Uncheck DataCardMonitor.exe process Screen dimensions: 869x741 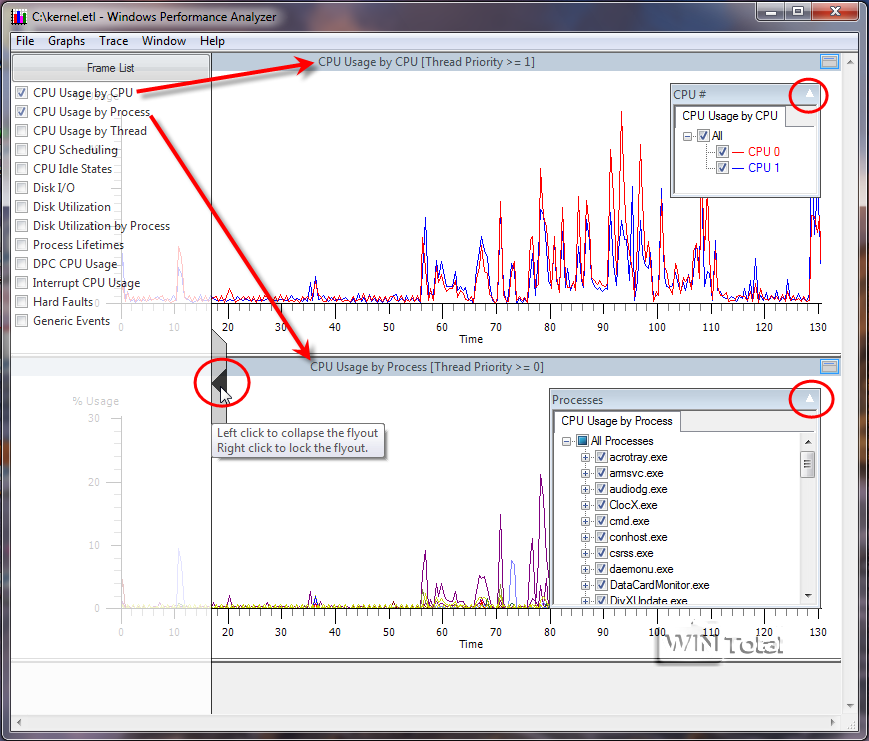point(601,585)
